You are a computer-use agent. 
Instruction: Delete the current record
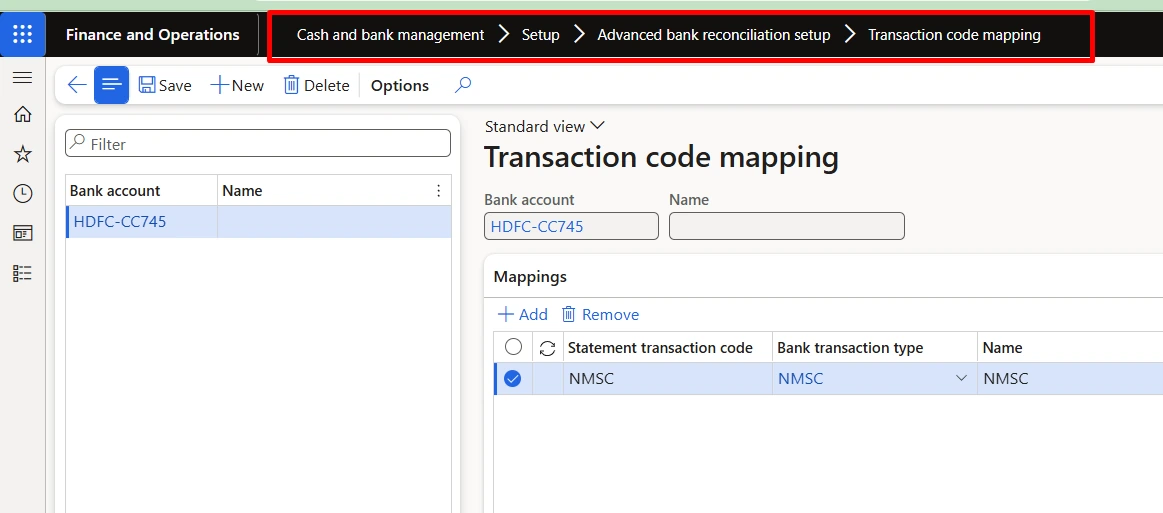tap(316, 85)
